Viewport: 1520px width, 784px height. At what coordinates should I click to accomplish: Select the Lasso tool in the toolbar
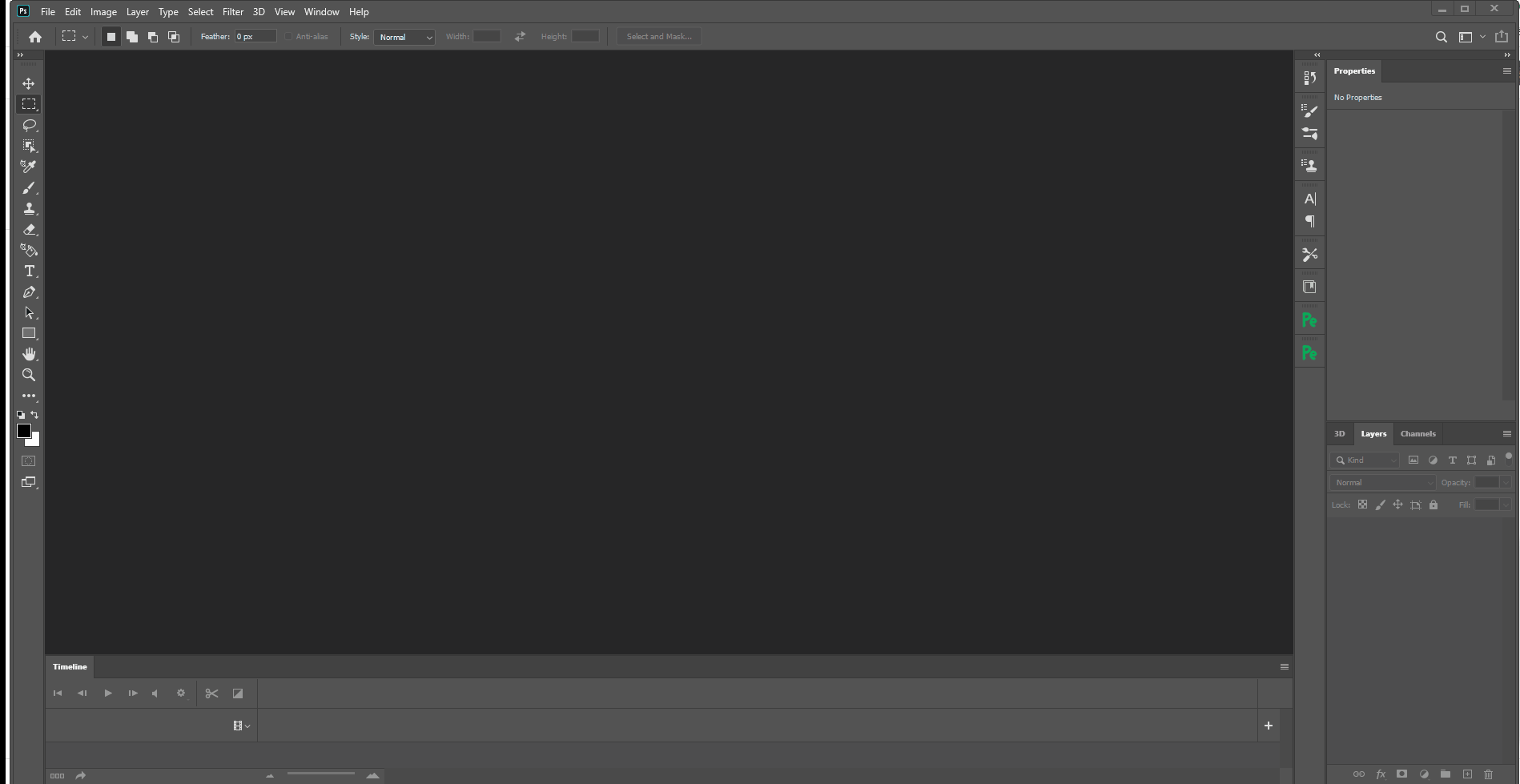29,125
